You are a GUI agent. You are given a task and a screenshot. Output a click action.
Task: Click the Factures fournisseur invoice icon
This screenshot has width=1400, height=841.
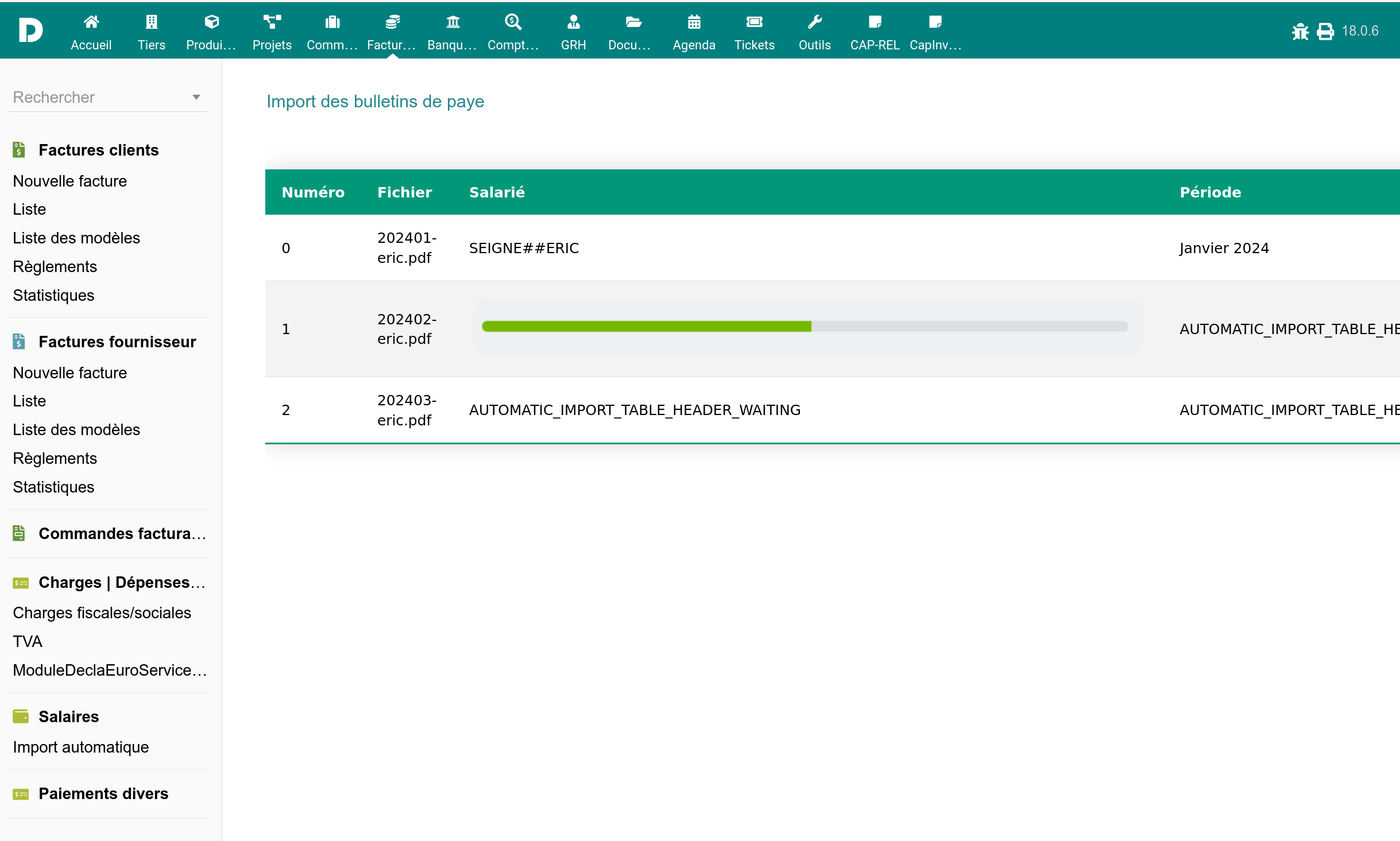(x=19, y=342)
